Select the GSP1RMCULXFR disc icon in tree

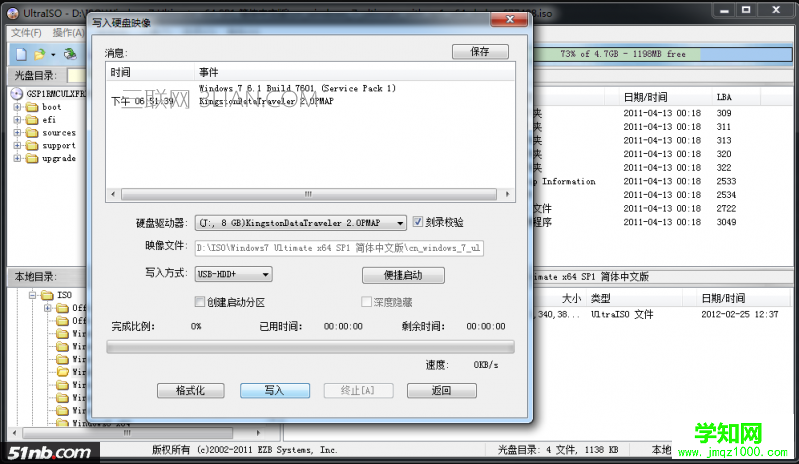click(16, 94)
